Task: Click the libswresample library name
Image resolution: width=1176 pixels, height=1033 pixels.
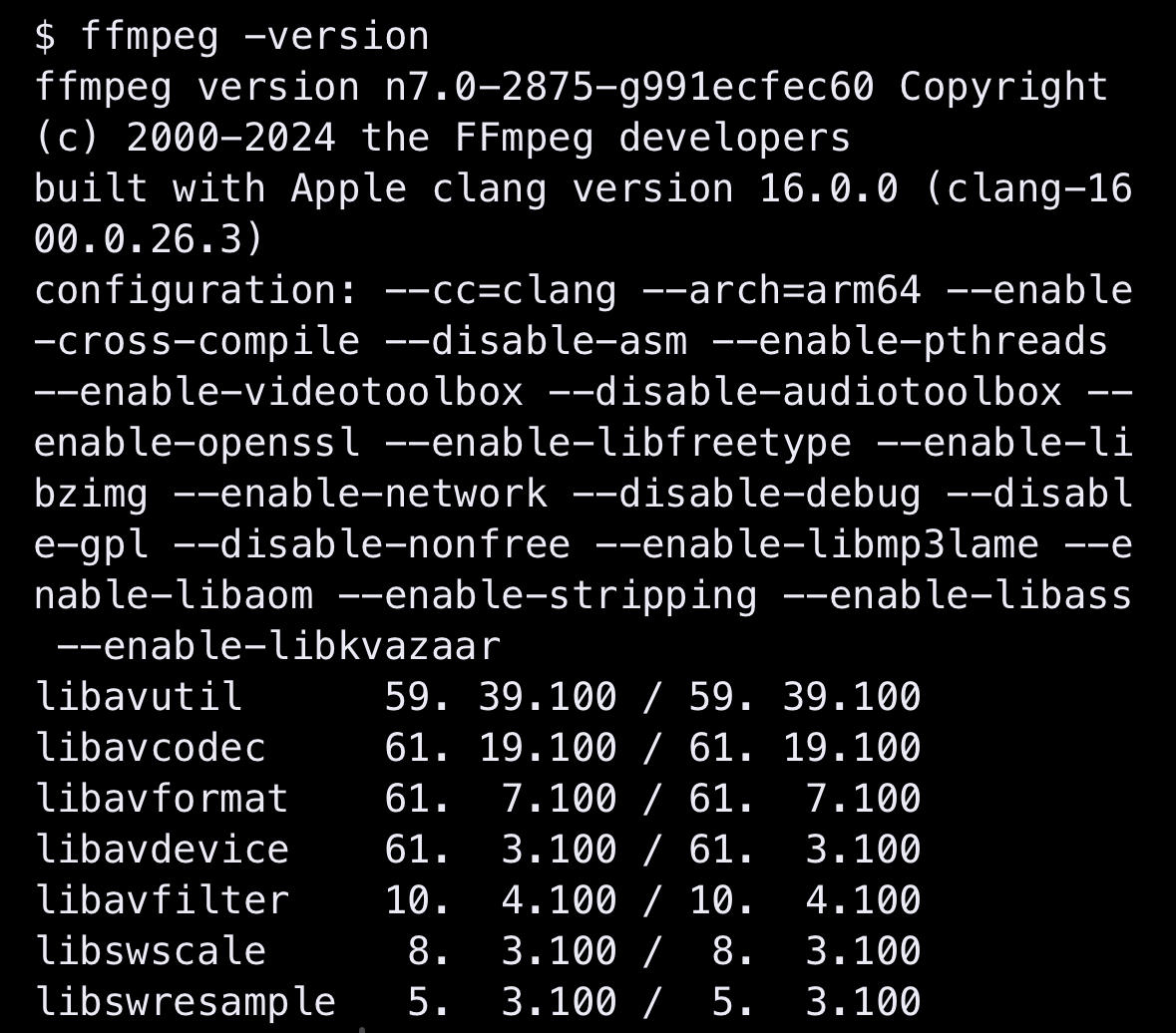Action: point(186,1002)
